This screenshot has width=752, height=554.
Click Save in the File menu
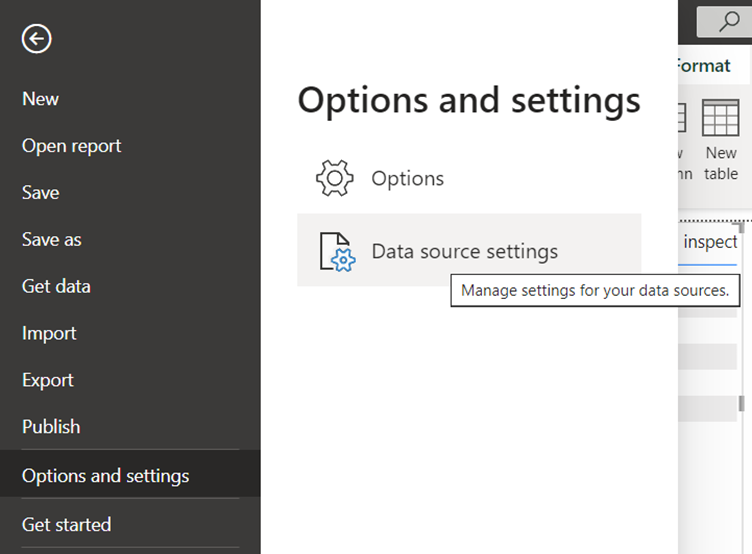tap(40, 193)
